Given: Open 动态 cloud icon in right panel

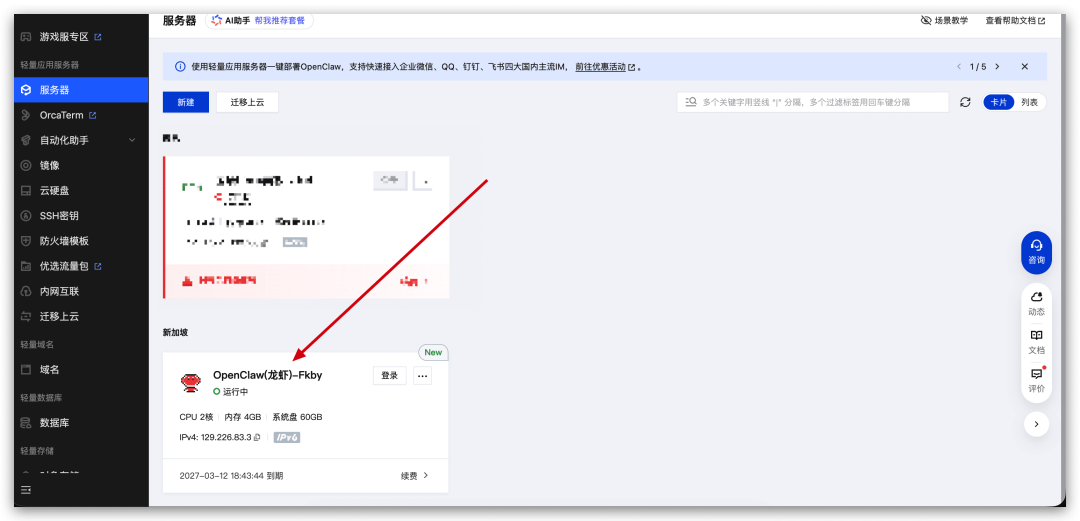Looking at the screenshot, I should (x=1036, y=302).
